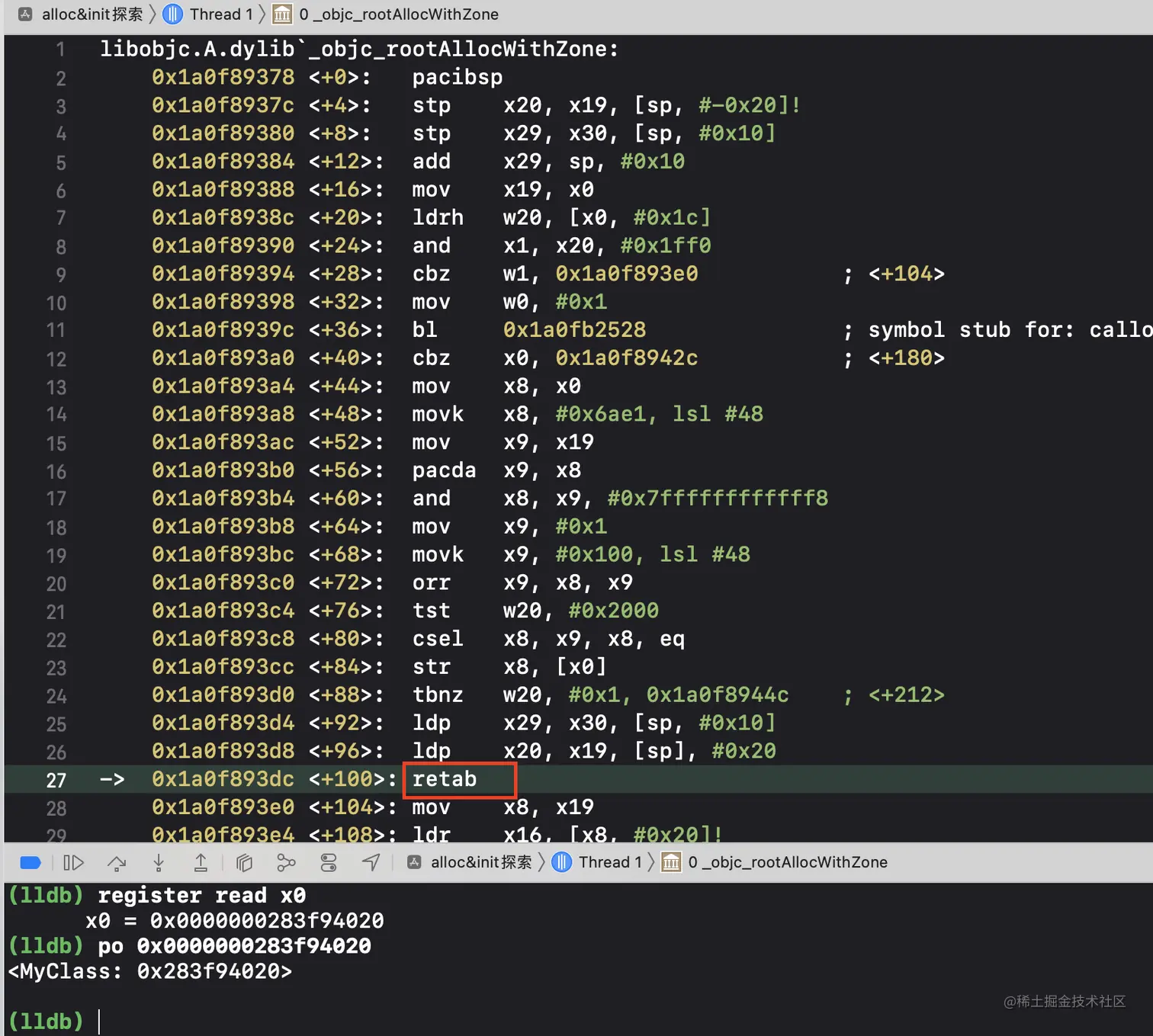This screenshot has width=1153, height=1036.
Task: Click the cbz target 0x1a0f893e0
Action: pos(627,274)
